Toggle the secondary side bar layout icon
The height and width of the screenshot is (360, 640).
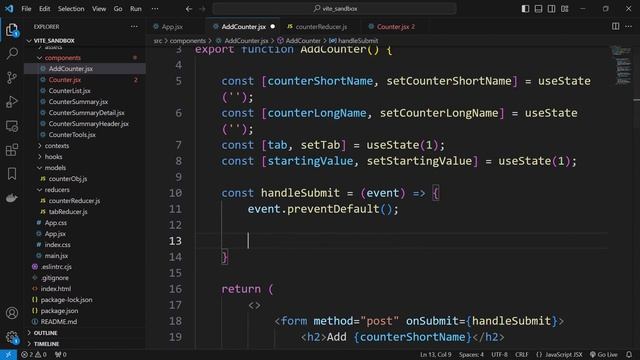[551, 9]
